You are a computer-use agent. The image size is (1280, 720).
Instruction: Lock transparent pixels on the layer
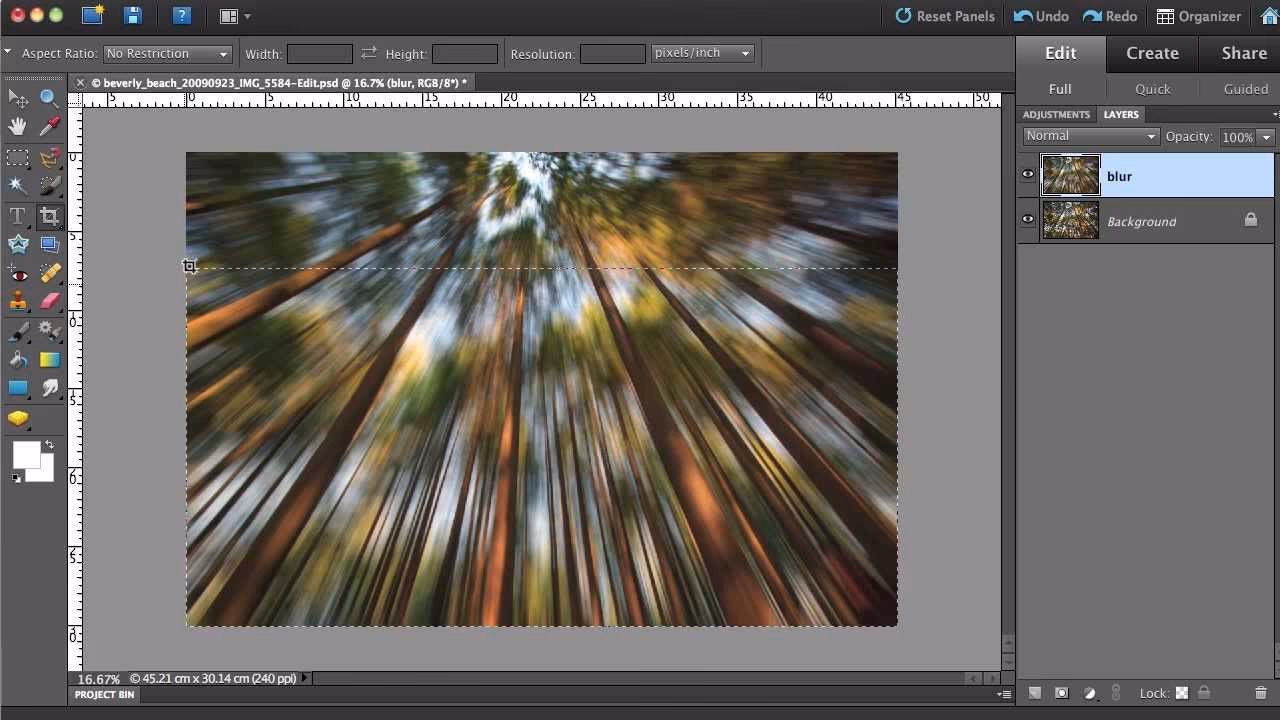tap(1182, 692)
